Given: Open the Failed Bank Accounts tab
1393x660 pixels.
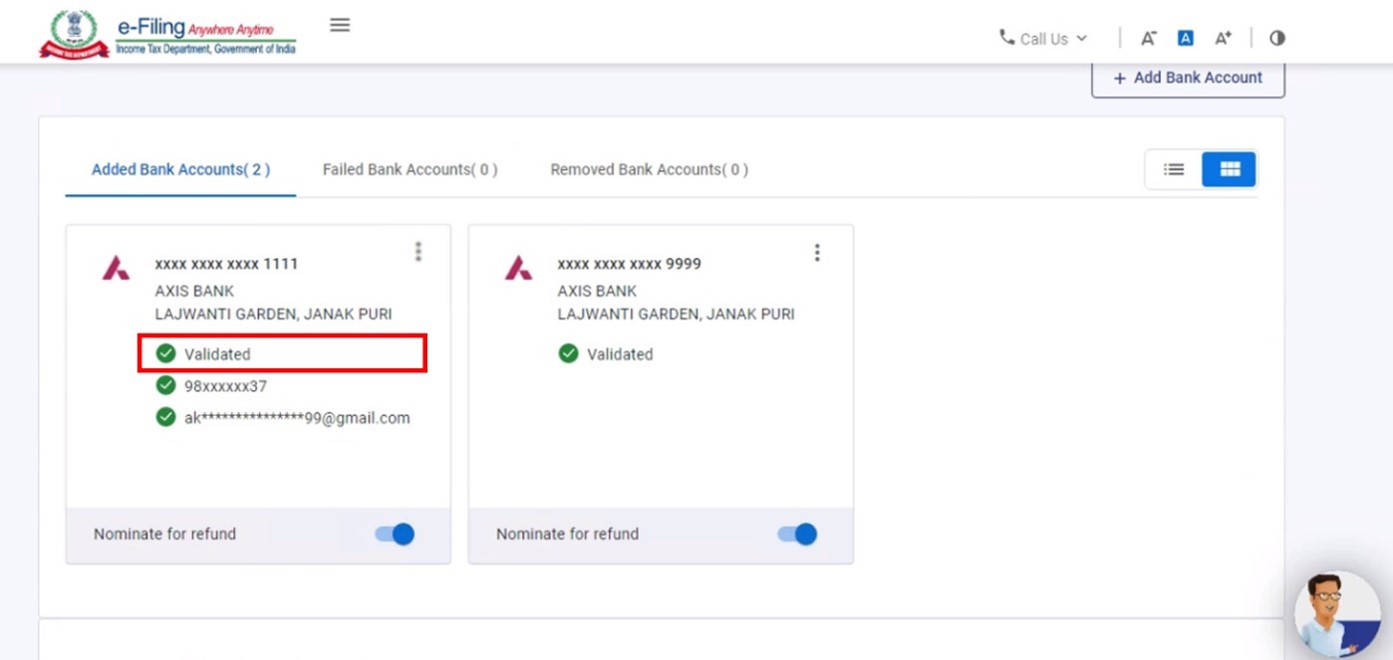Looking at the screenshot, I should [x=410, y=170].
